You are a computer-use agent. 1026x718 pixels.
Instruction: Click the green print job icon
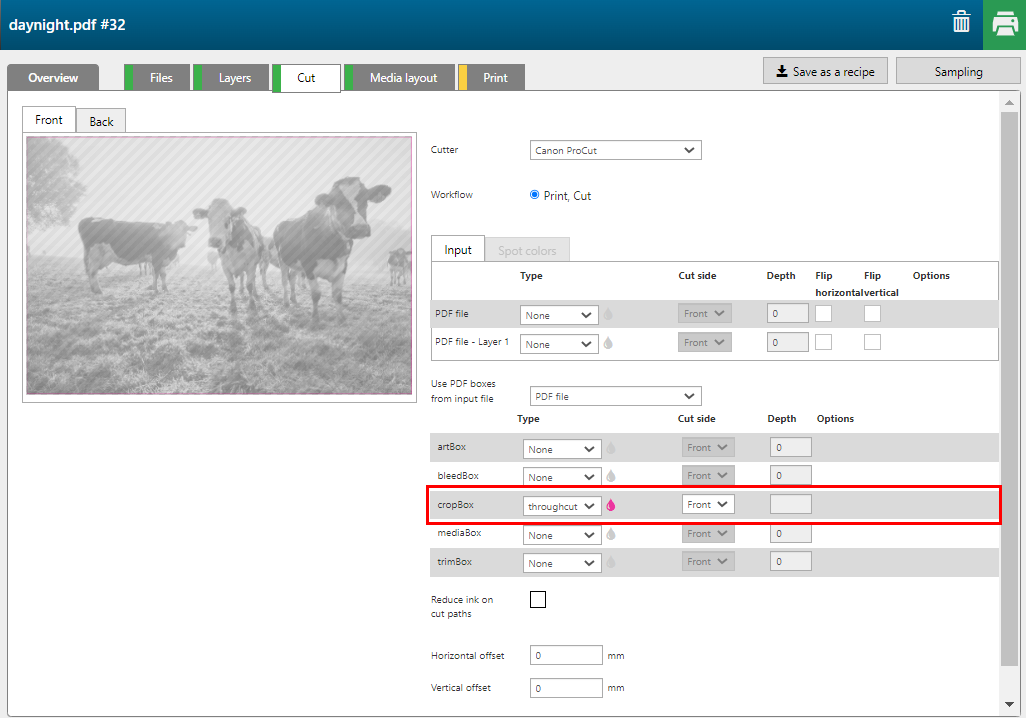pyautogui.click(x=1004, y=24)
